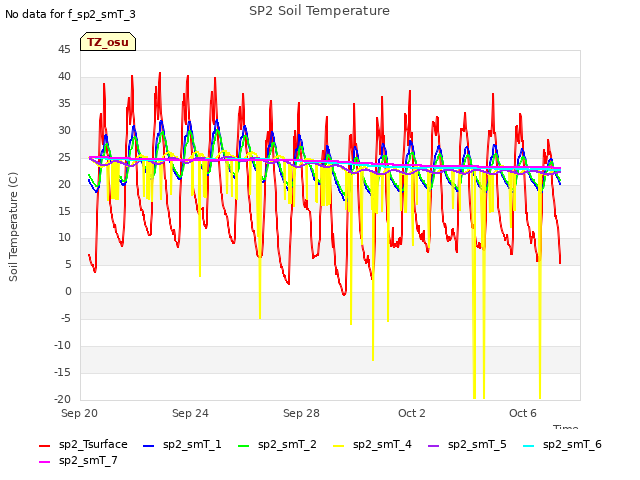This screenshot has height=480, width=640.
Task: Toggle sp2_Tsurface series in legend
Action: pyautogui.click(x=83, y=444)
